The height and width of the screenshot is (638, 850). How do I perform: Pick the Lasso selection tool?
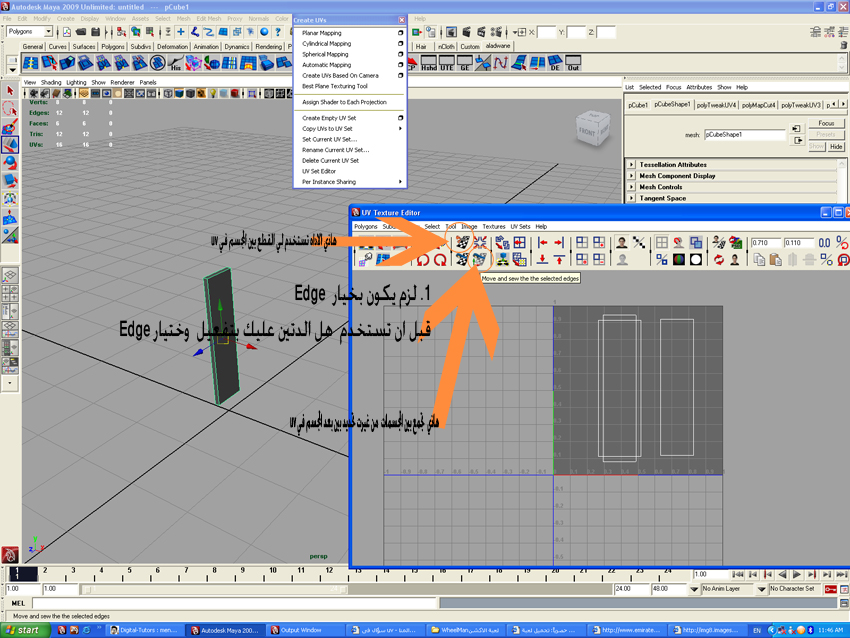(10, 108)
